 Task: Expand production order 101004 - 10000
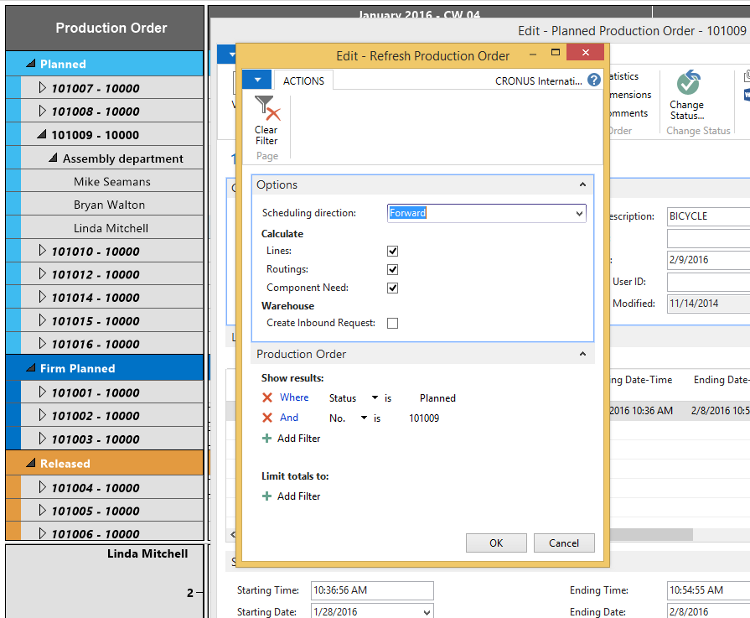42,487
